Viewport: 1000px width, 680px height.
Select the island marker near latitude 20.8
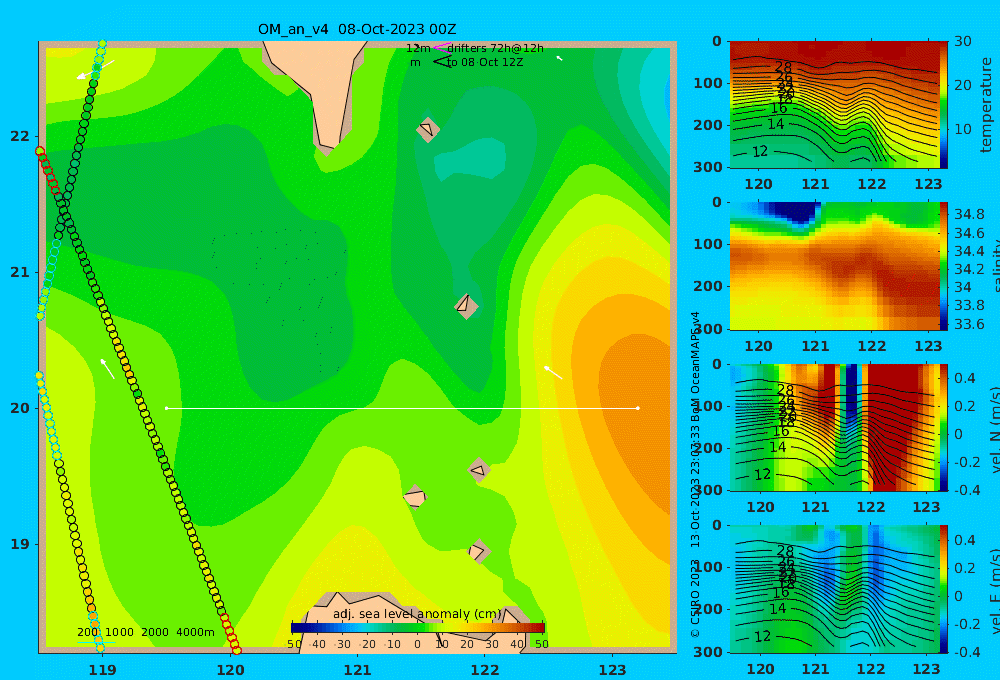466,306
